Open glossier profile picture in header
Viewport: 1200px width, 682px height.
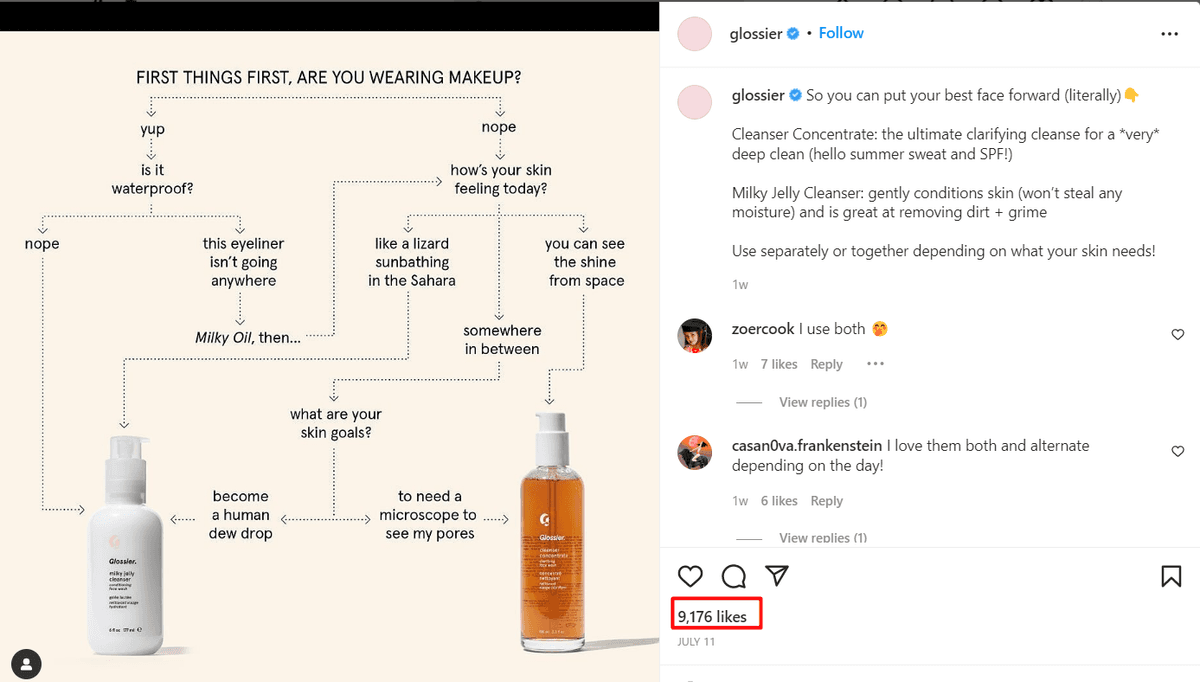click(x=694, y=34)
